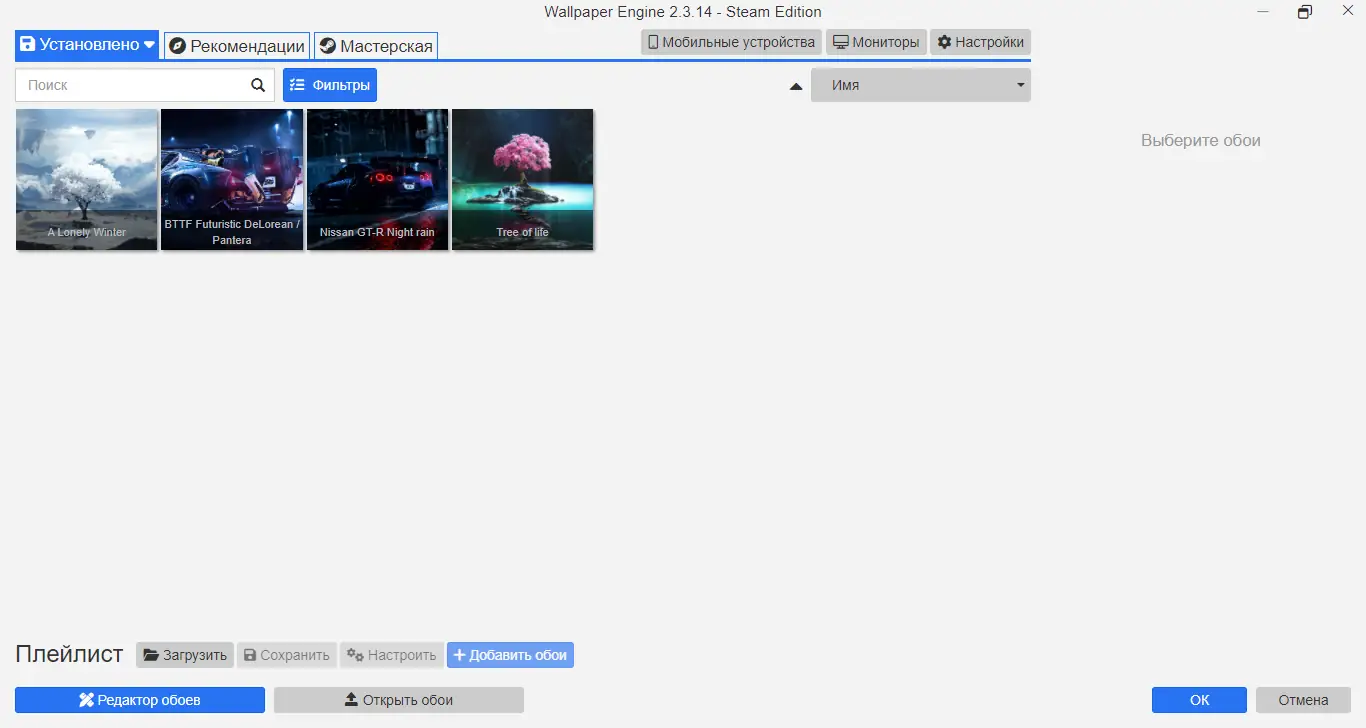Click Настроить playlist button
Screen dimensions: 1366x728
tap(392, 655)
